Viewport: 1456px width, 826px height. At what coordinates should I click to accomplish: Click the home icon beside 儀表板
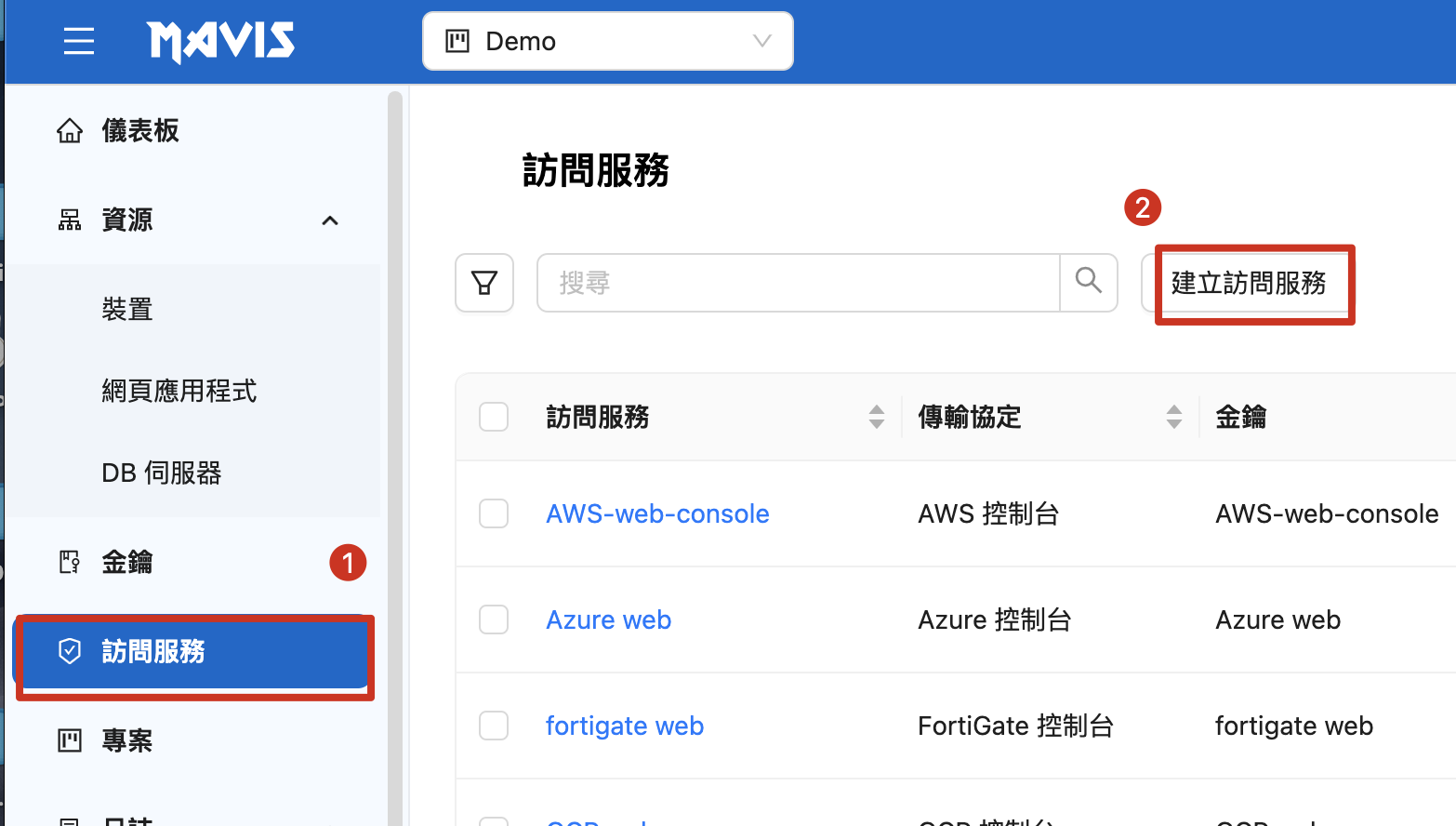[x=70, y=131]
